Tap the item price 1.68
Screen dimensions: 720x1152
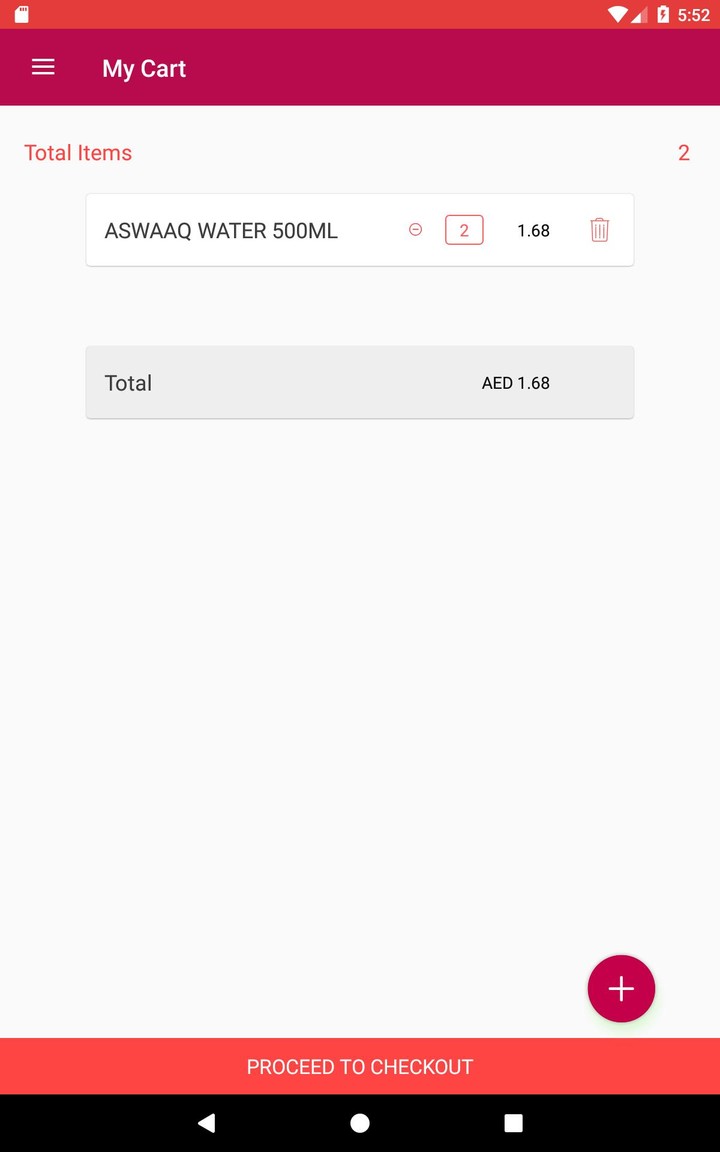coord(533,231)
